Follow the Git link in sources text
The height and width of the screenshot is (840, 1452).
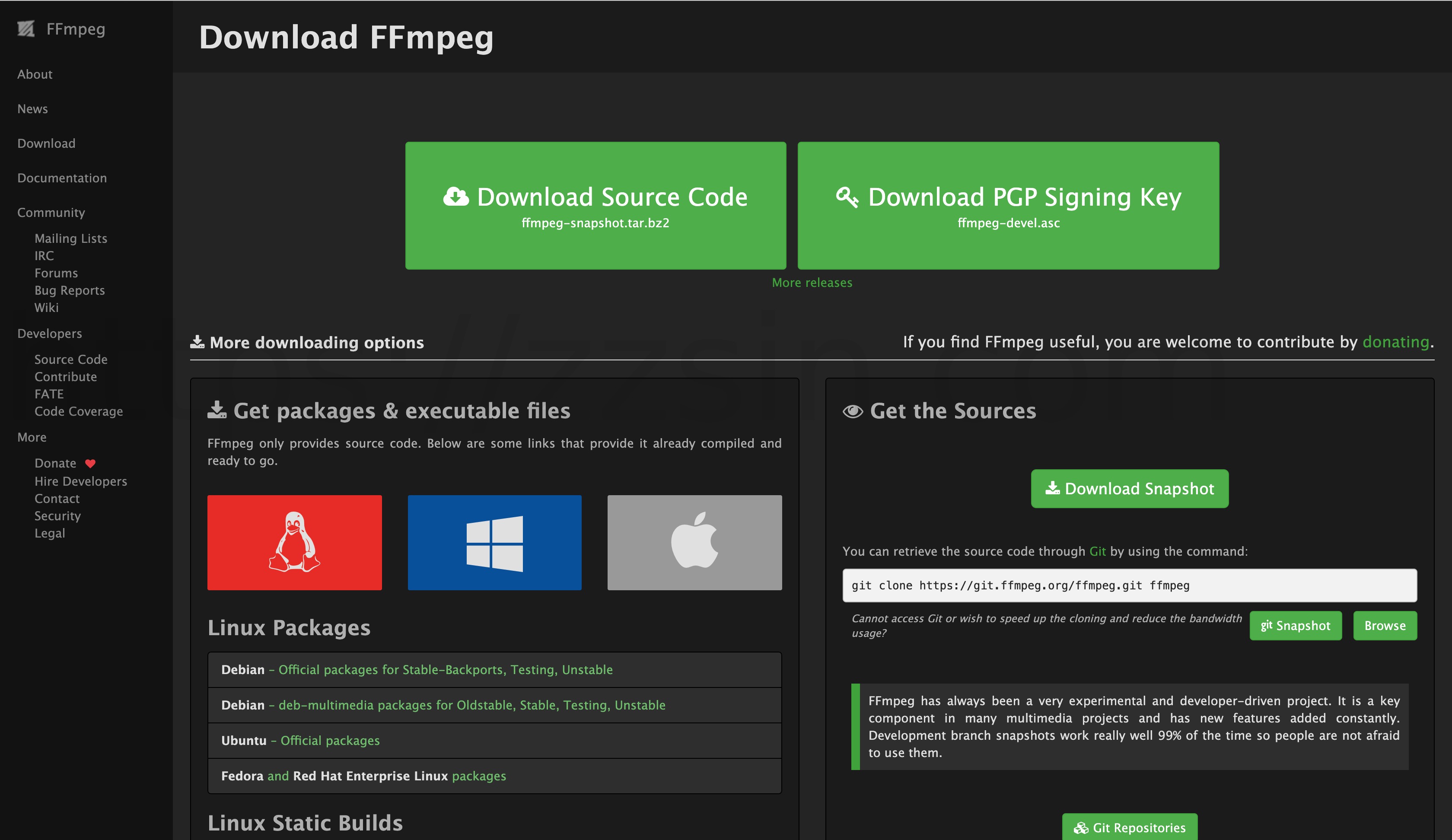1097,551
